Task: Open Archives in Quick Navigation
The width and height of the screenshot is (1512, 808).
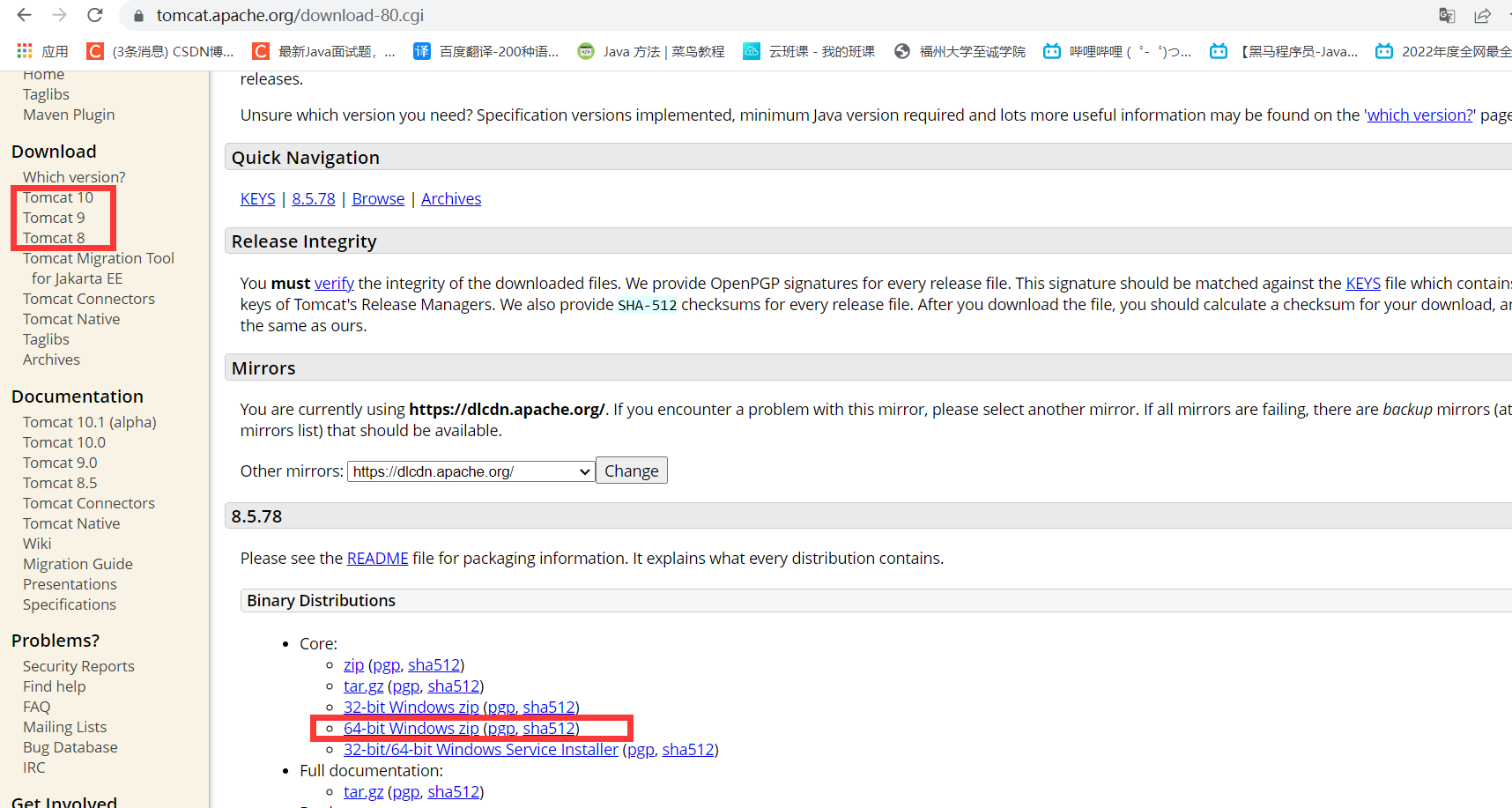Action: pyautogui.click(x=451, y=199)
